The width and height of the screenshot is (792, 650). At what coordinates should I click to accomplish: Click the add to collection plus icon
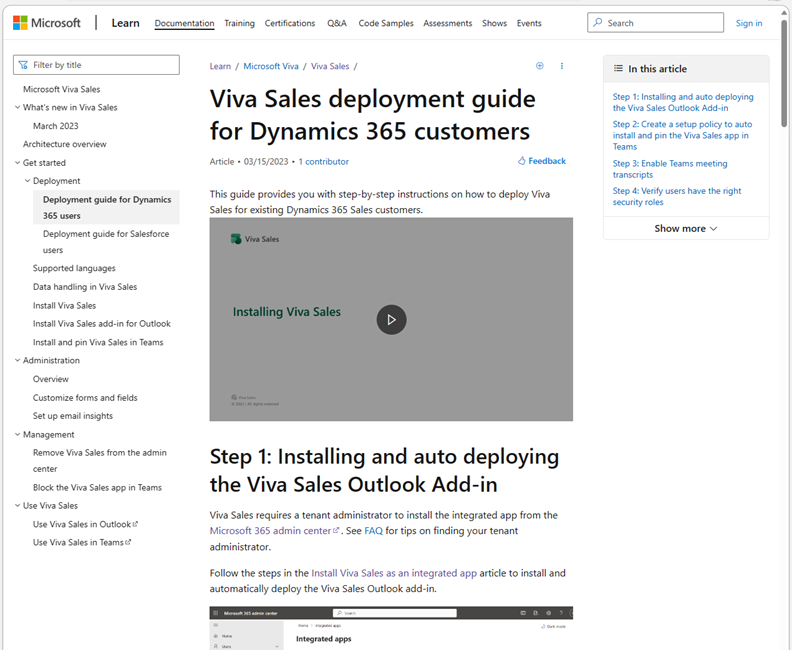pos(539,66)
